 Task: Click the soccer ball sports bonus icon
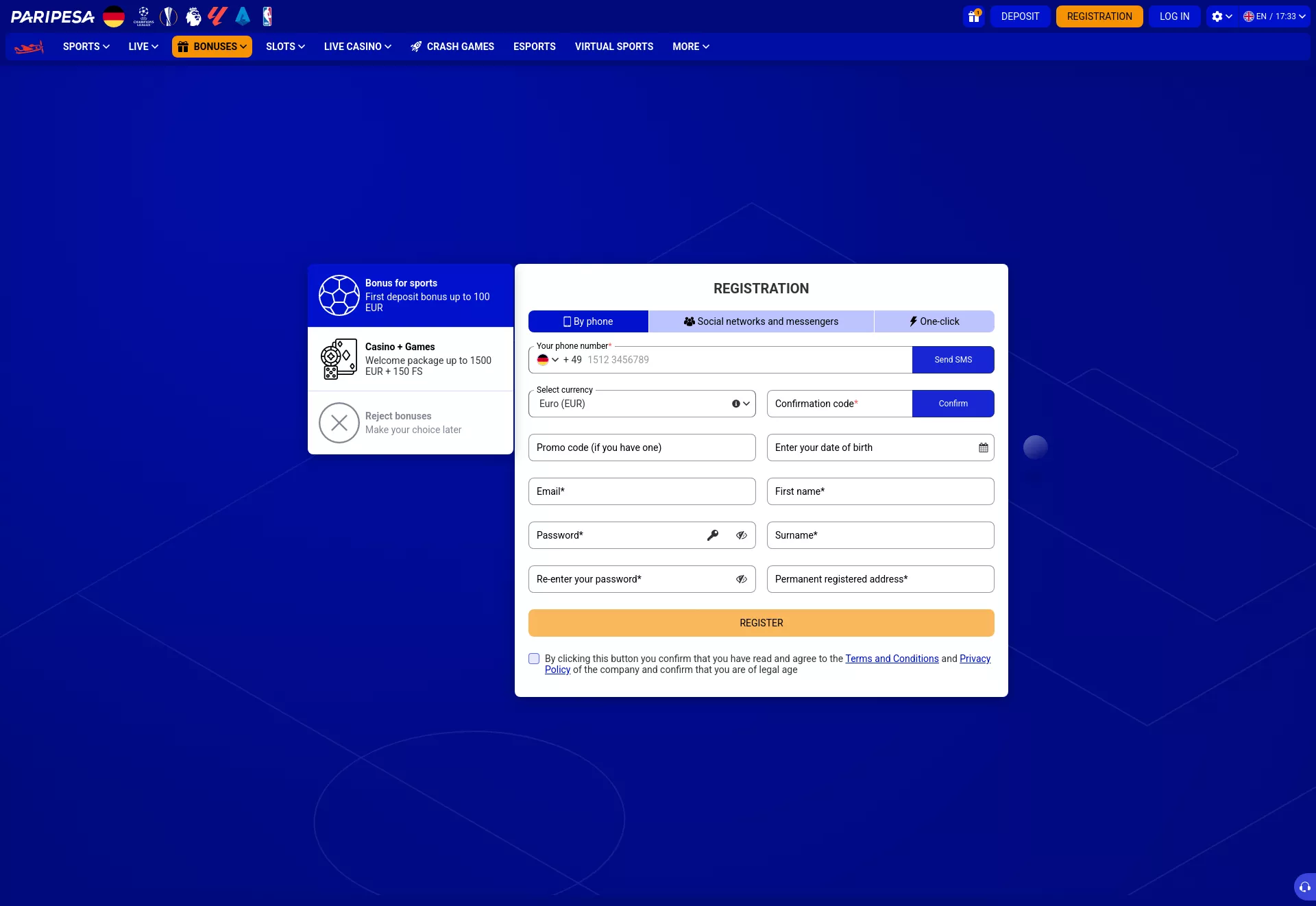339,295
